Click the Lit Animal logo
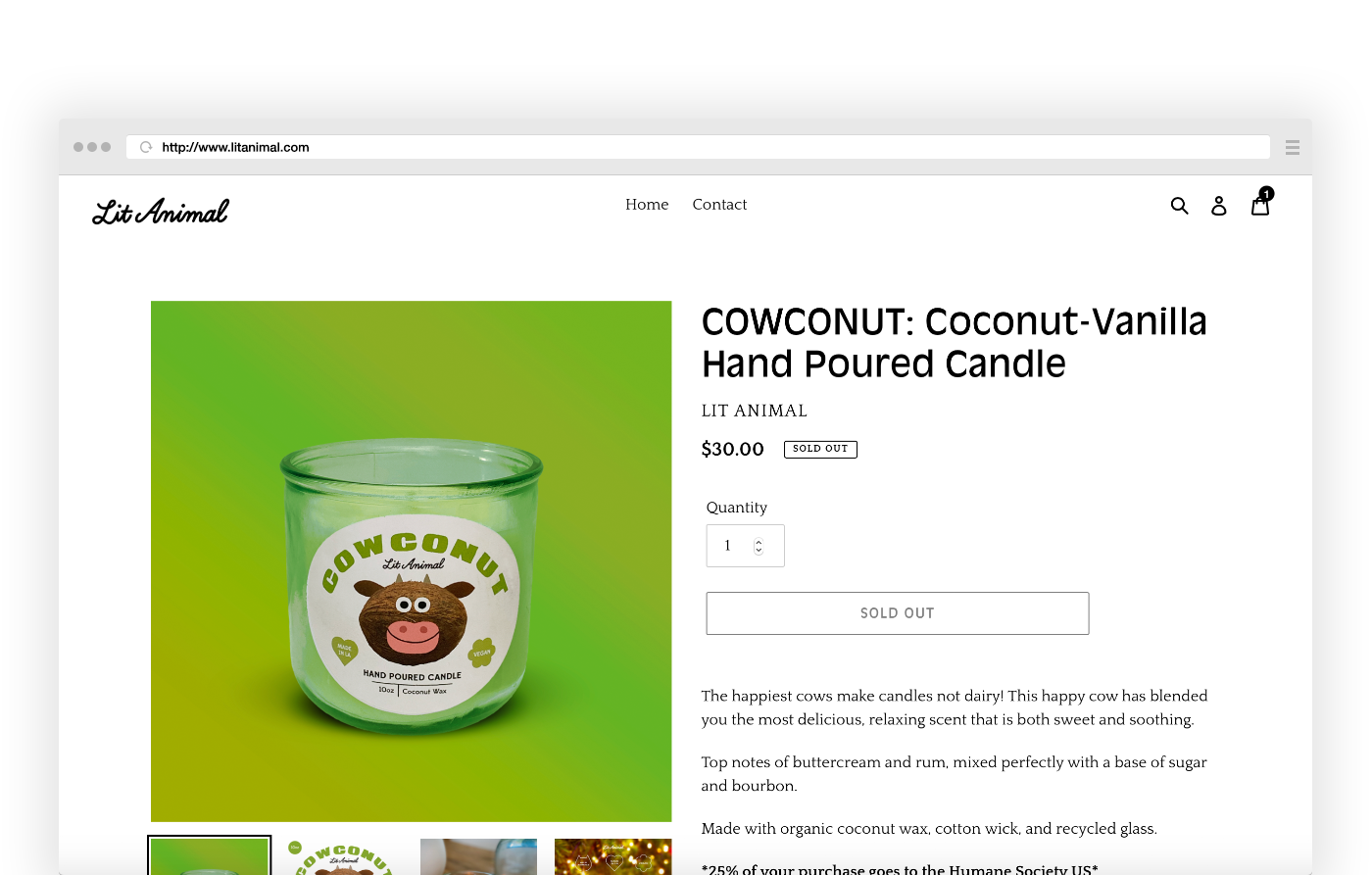Image resolution: width=1372 pixels, height=875 pixels. [161, 211]
